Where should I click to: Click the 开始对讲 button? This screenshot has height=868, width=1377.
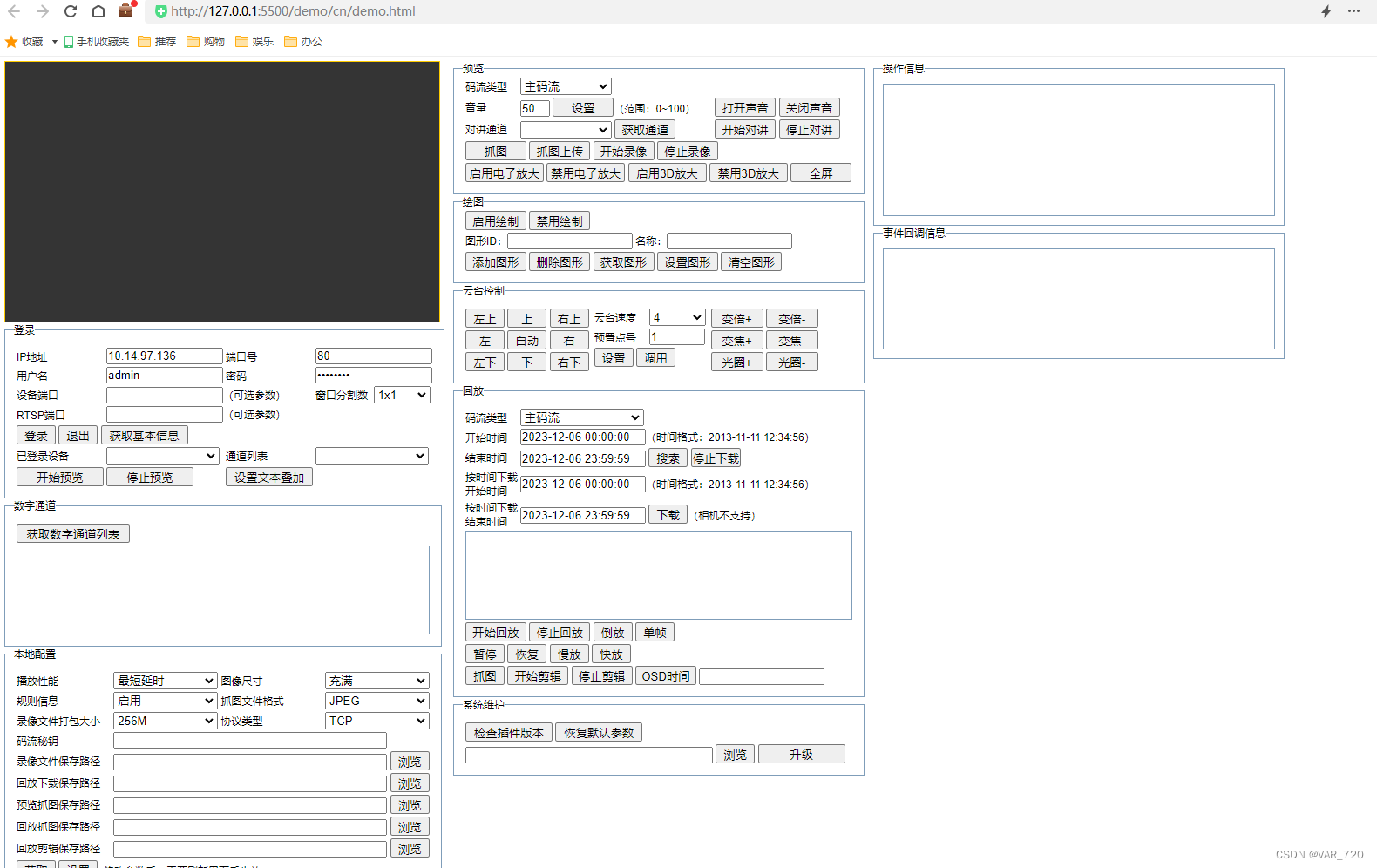745,129
